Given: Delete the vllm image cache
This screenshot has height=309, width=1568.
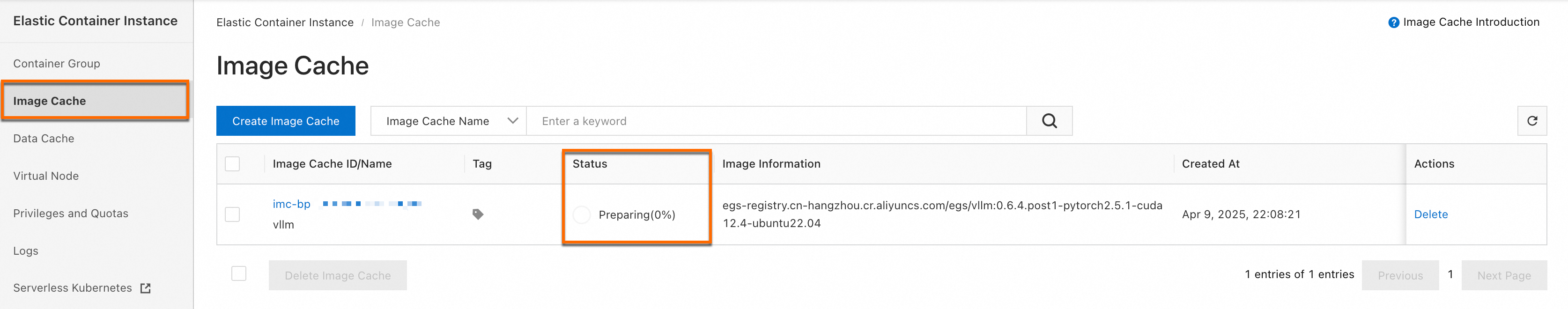Looking at the screenshot, I should 1430,214.
